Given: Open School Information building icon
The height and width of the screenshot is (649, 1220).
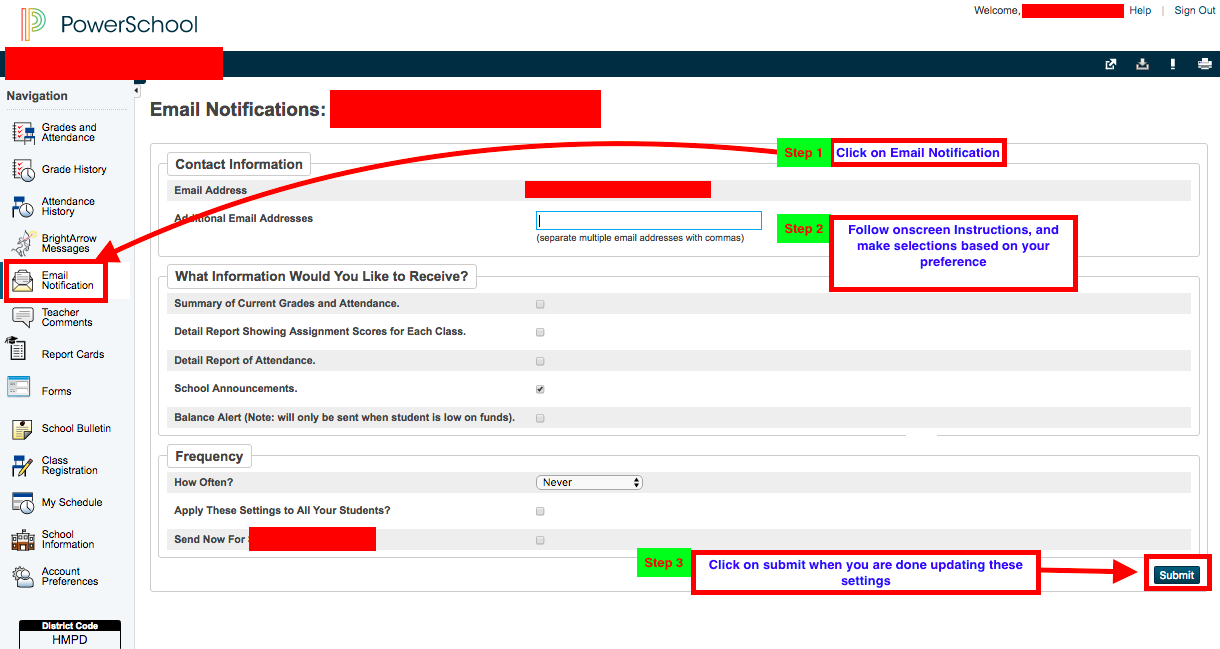Looking at the screenshot, I should [23, 540].
